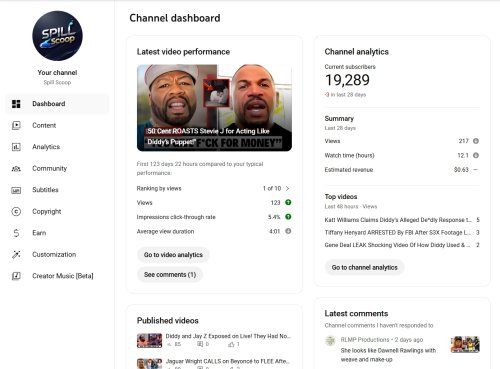Click the Subtitles icon in sidebar

pyautogui.click(x=16, y=190)
